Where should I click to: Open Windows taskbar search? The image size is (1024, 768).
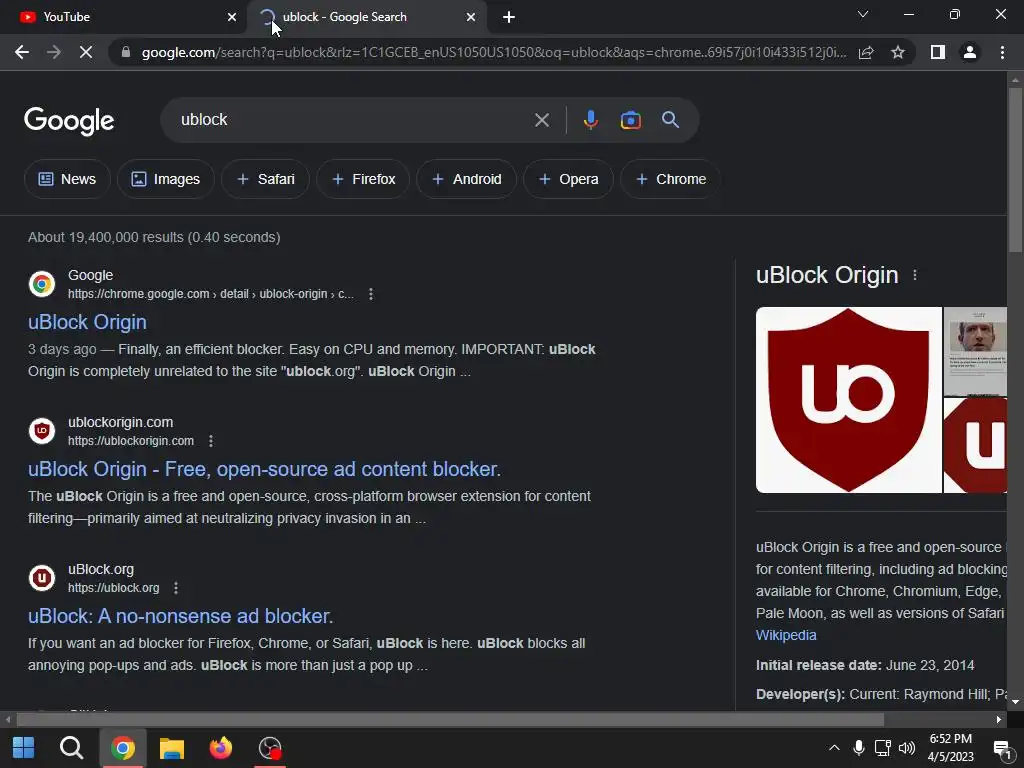[71, 748]
